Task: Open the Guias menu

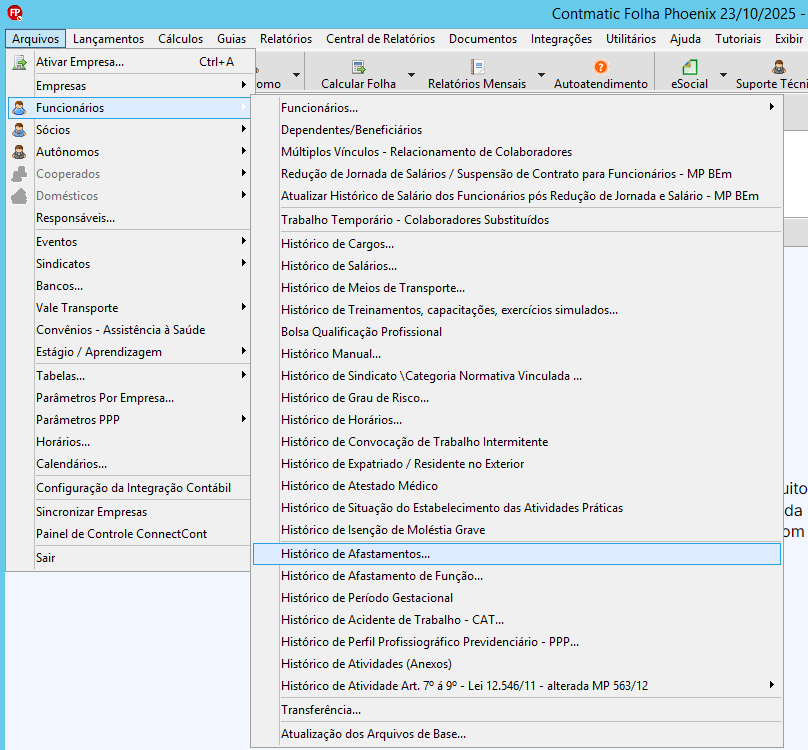Action: pyautogui.click(x=231, y=39)
